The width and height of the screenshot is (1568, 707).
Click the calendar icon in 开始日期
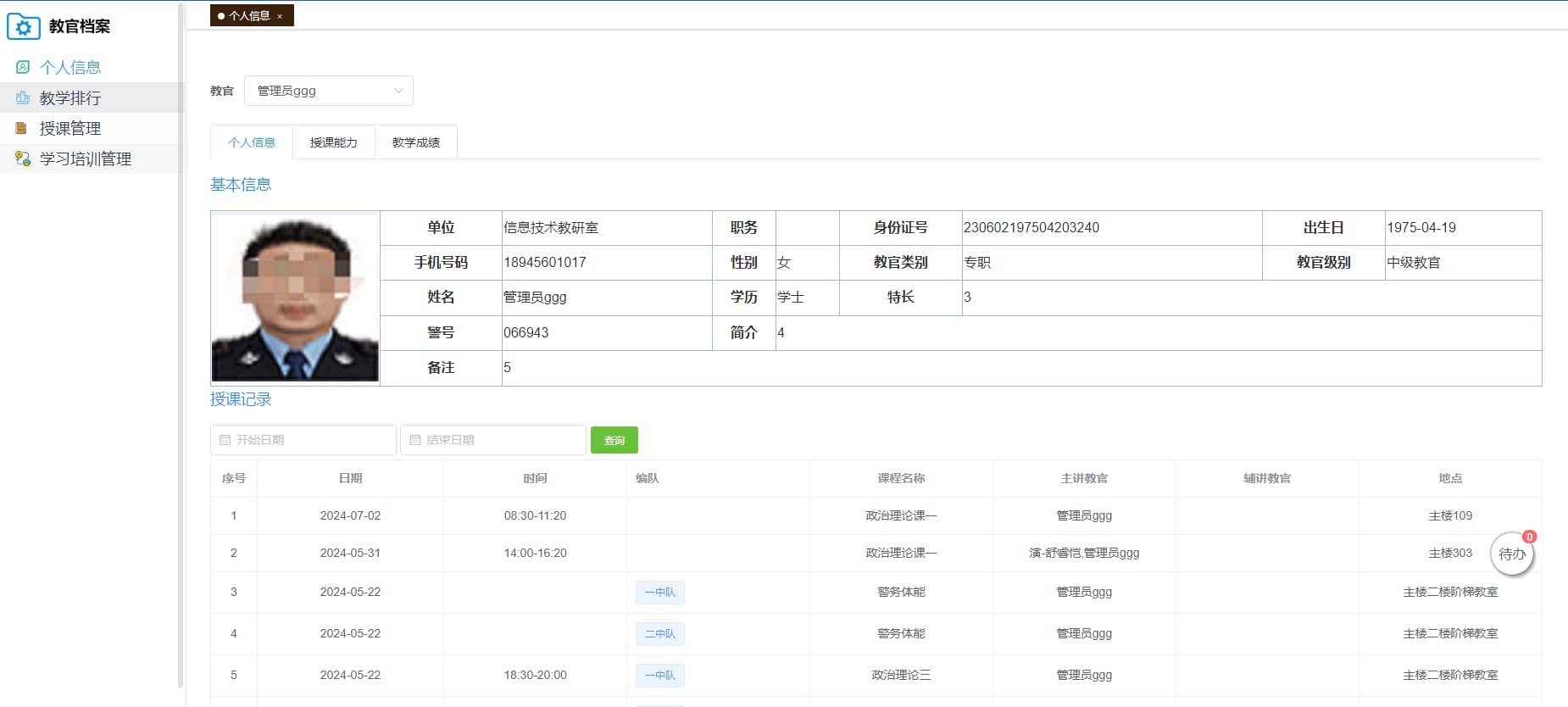[225, 440]
